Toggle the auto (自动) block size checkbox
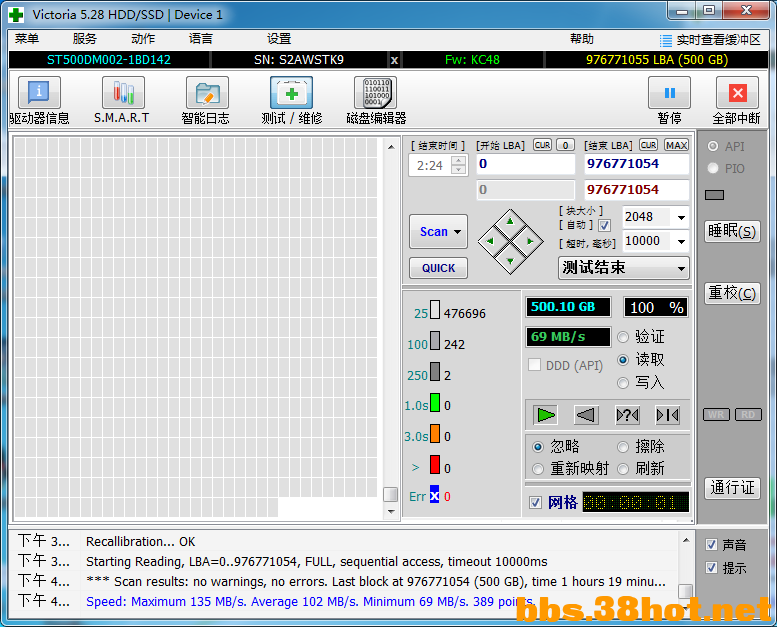This screenshot has width=777, height=627. pos(604,226)
